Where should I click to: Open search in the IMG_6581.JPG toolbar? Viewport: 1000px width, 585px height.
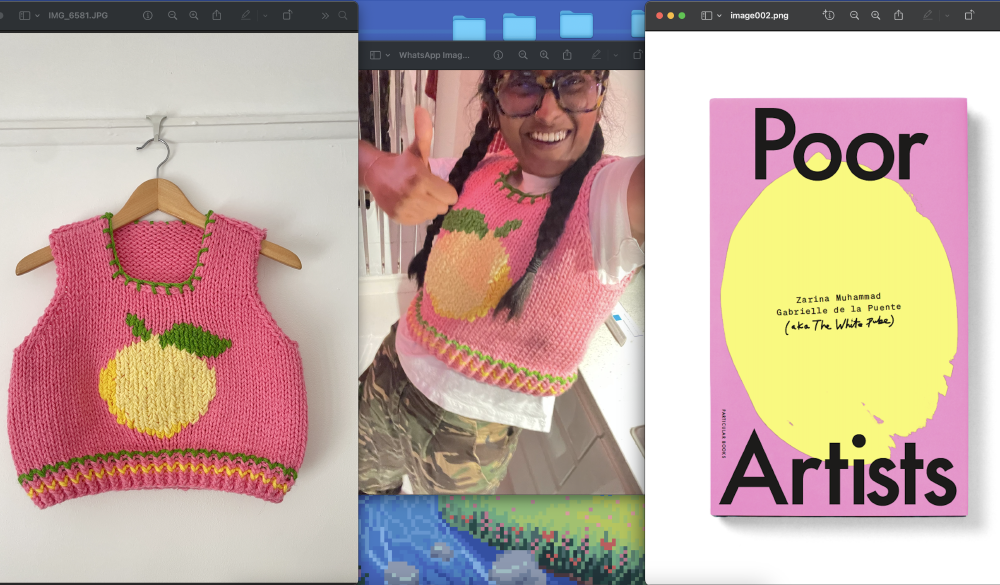341,15
